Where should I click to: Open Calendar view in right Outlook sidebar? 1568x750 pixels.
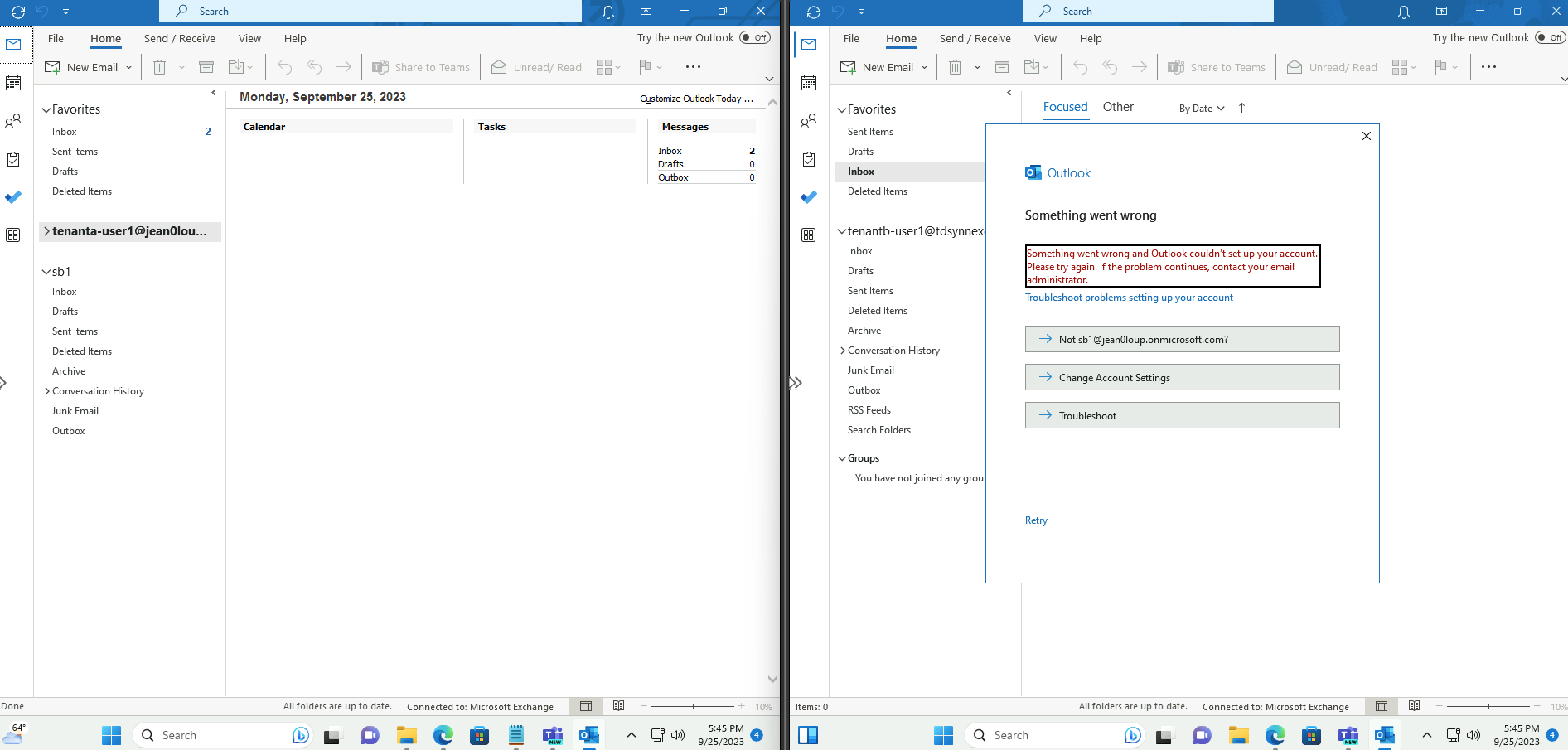point(809,83)
